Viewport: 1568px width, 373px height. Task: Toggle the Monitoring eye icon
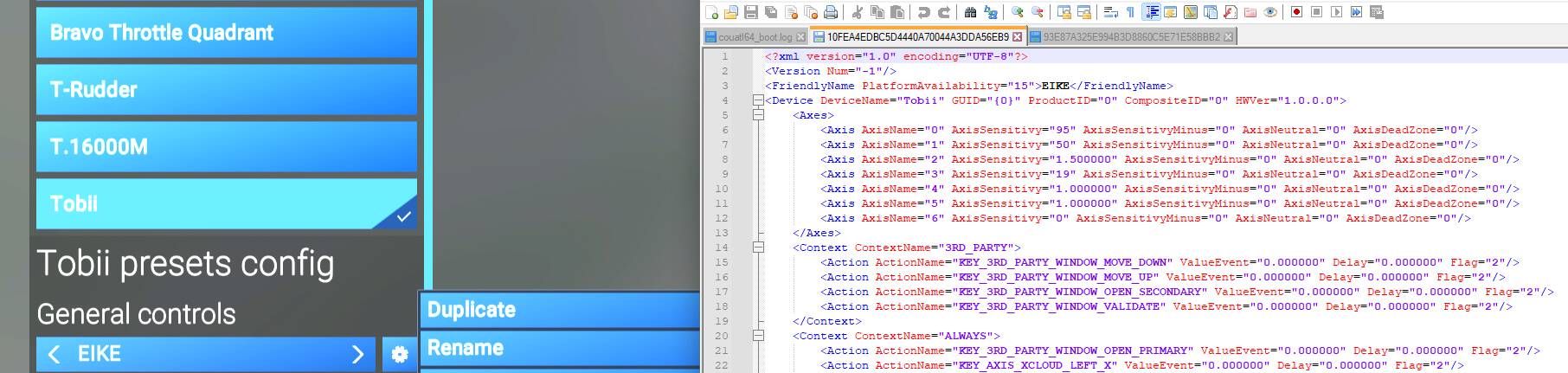coord(1270,12)
